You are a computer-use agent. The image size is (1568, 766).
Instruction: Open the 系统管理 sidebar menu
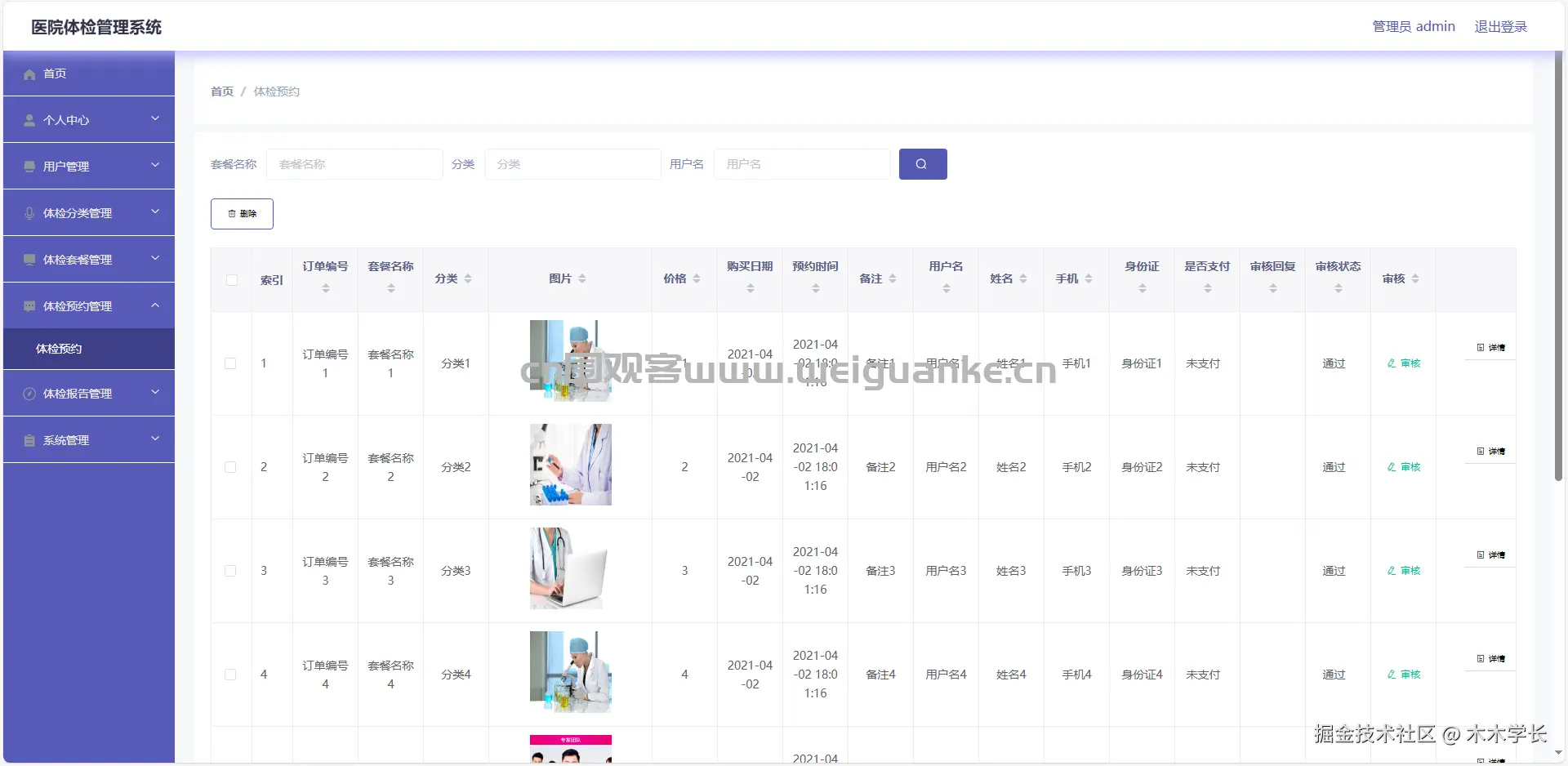coord(89,440)
